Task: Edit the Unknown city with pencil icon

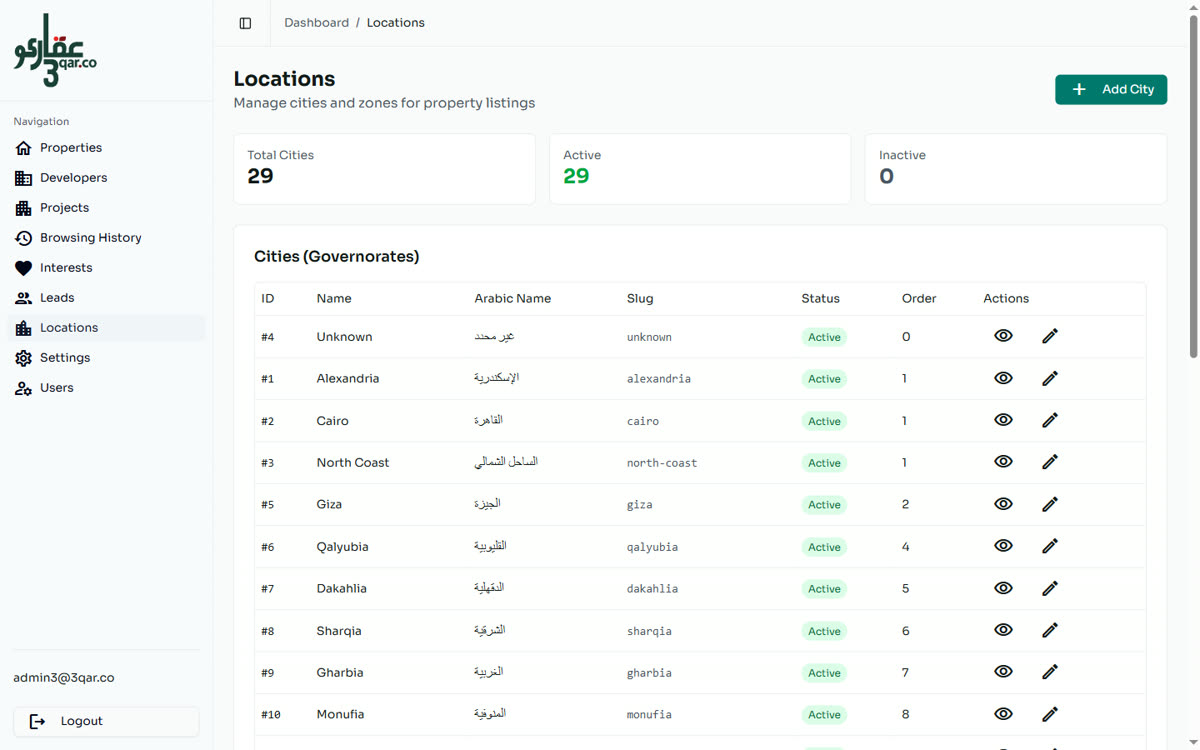Action: point(1050,336)
